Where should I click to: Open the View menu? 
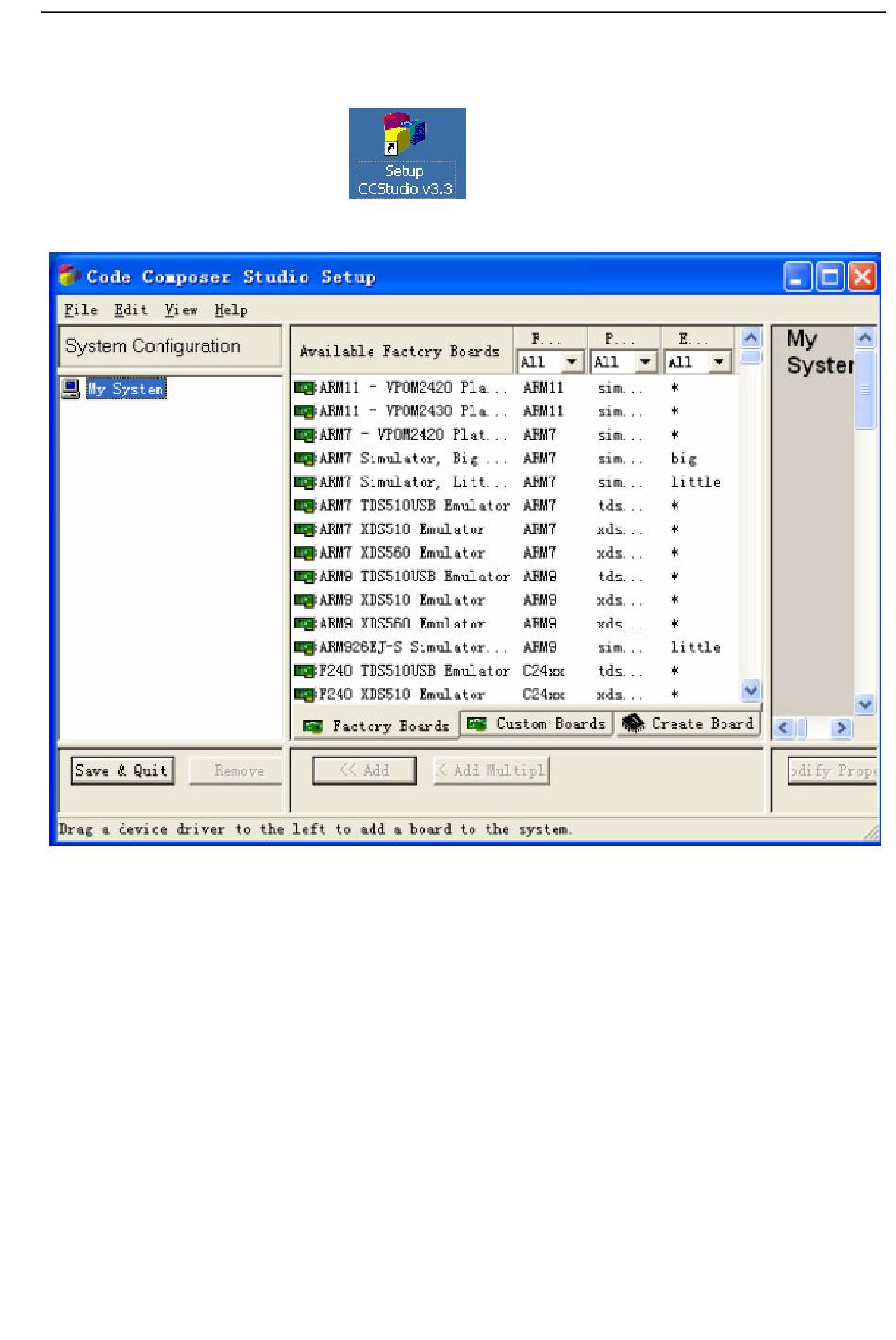[x=181, y=310]
